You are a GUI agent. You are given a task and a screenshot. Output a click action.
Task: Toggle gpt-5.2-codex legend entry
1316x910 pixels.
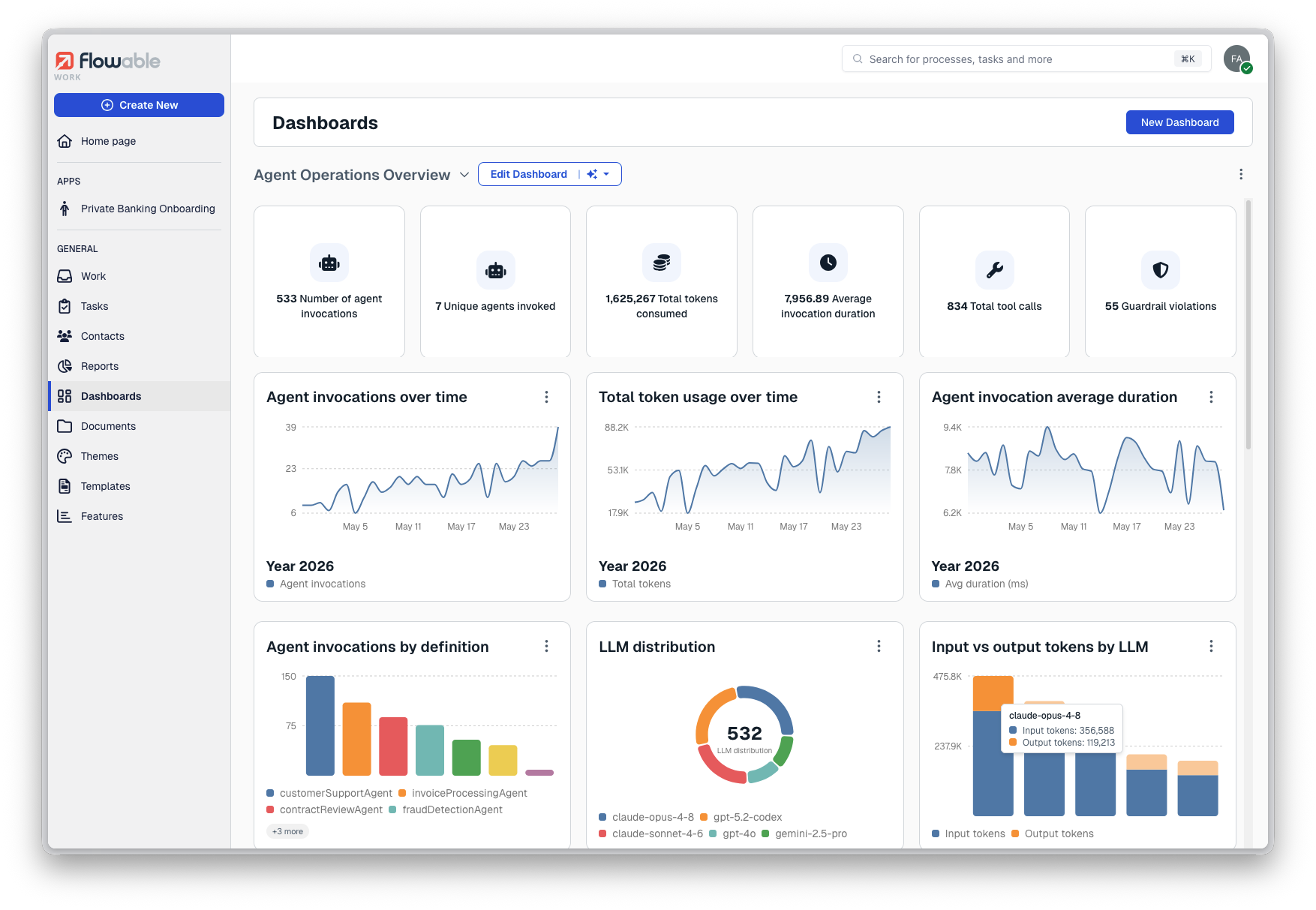(x=741, y=817)
